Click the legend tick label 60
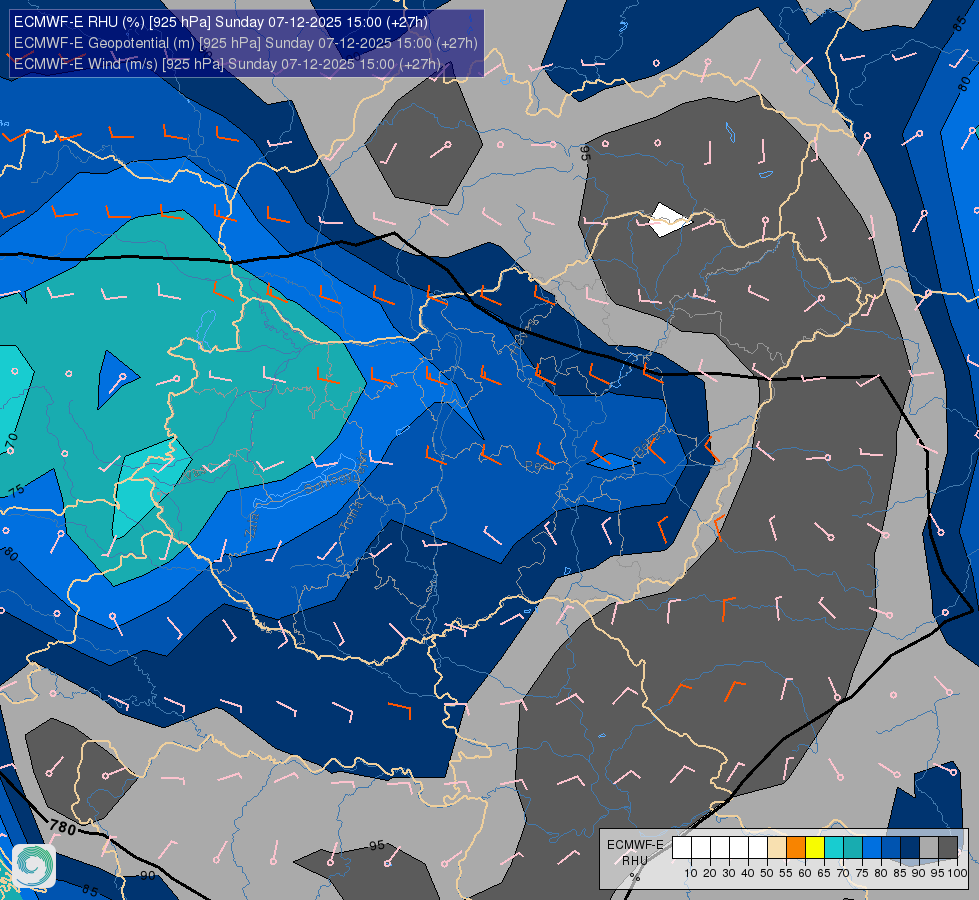Image resolution: width=979 pixels, height=900 pixels. (x=805, y=873)
